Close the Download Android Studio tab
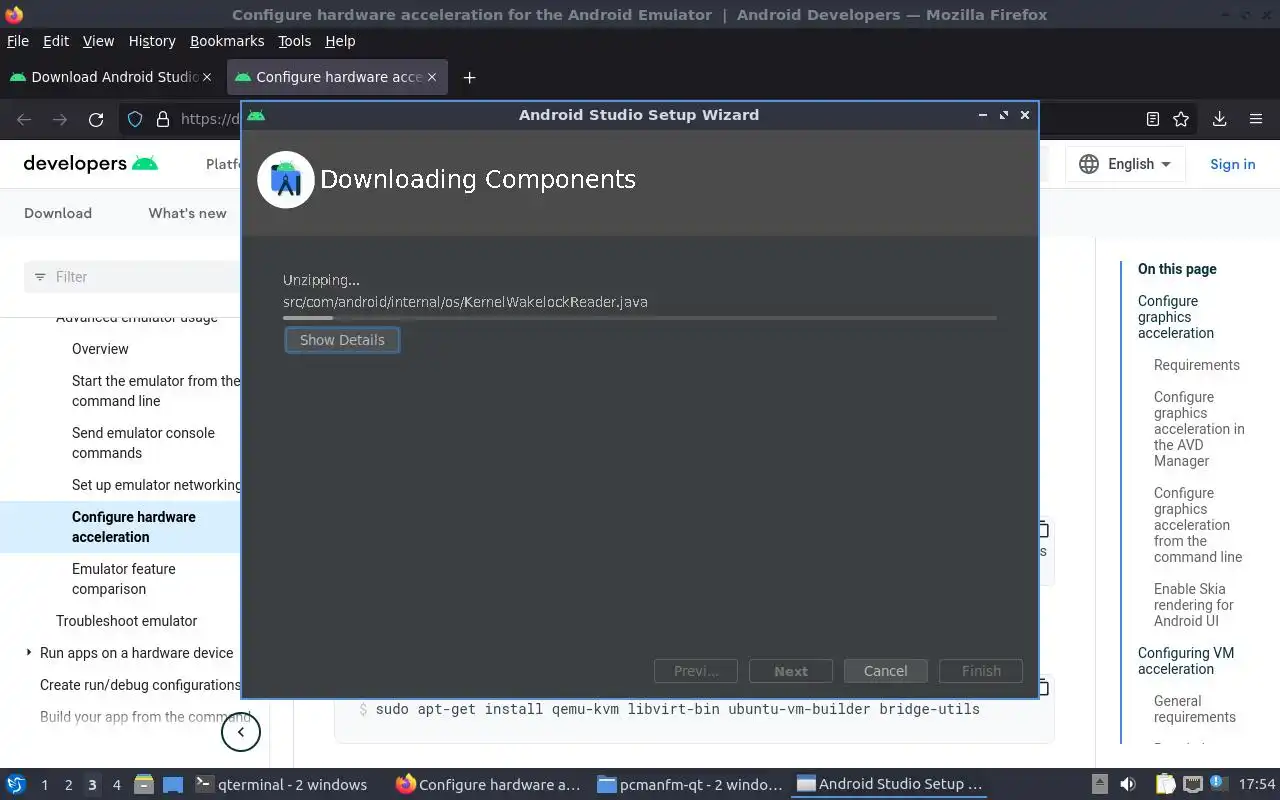Viewport: 1280px width, 800px height. (x=207, y=77)
